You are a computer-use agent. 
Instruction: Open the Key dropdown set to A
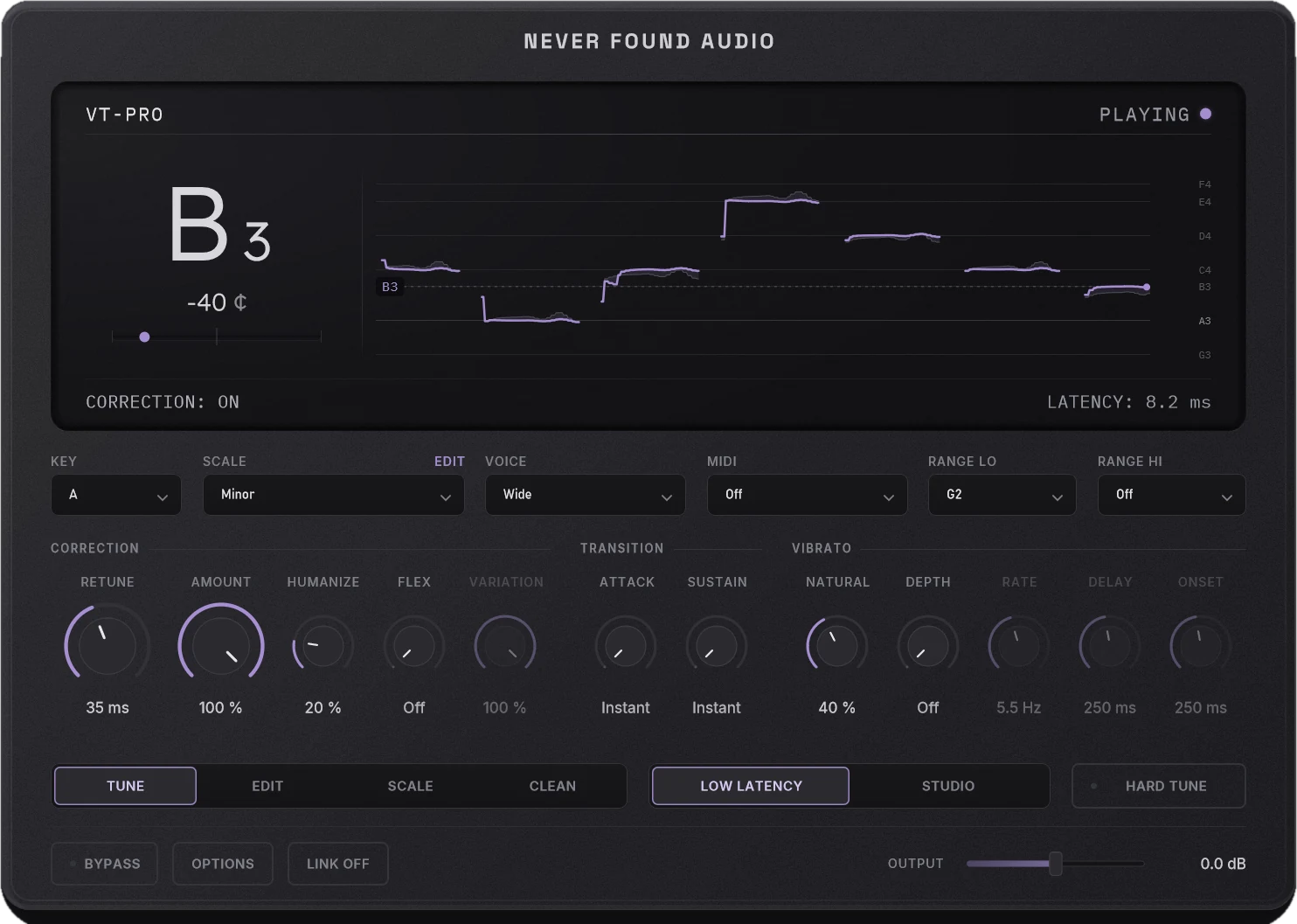click(116, 495)
